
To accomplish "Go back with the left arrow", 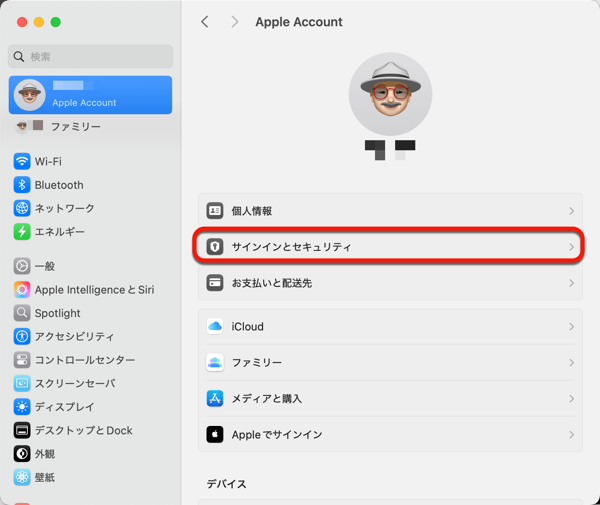I will [205, 22].
